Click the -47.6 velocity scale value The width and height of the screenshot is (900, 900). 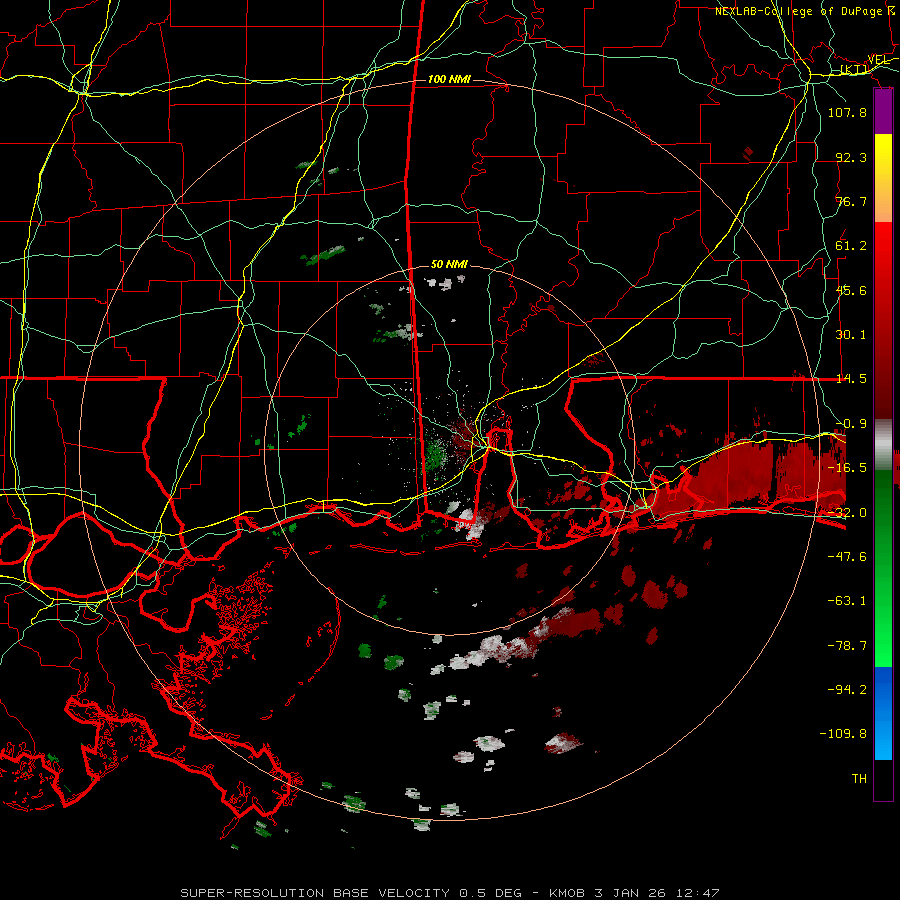(847, 557)
